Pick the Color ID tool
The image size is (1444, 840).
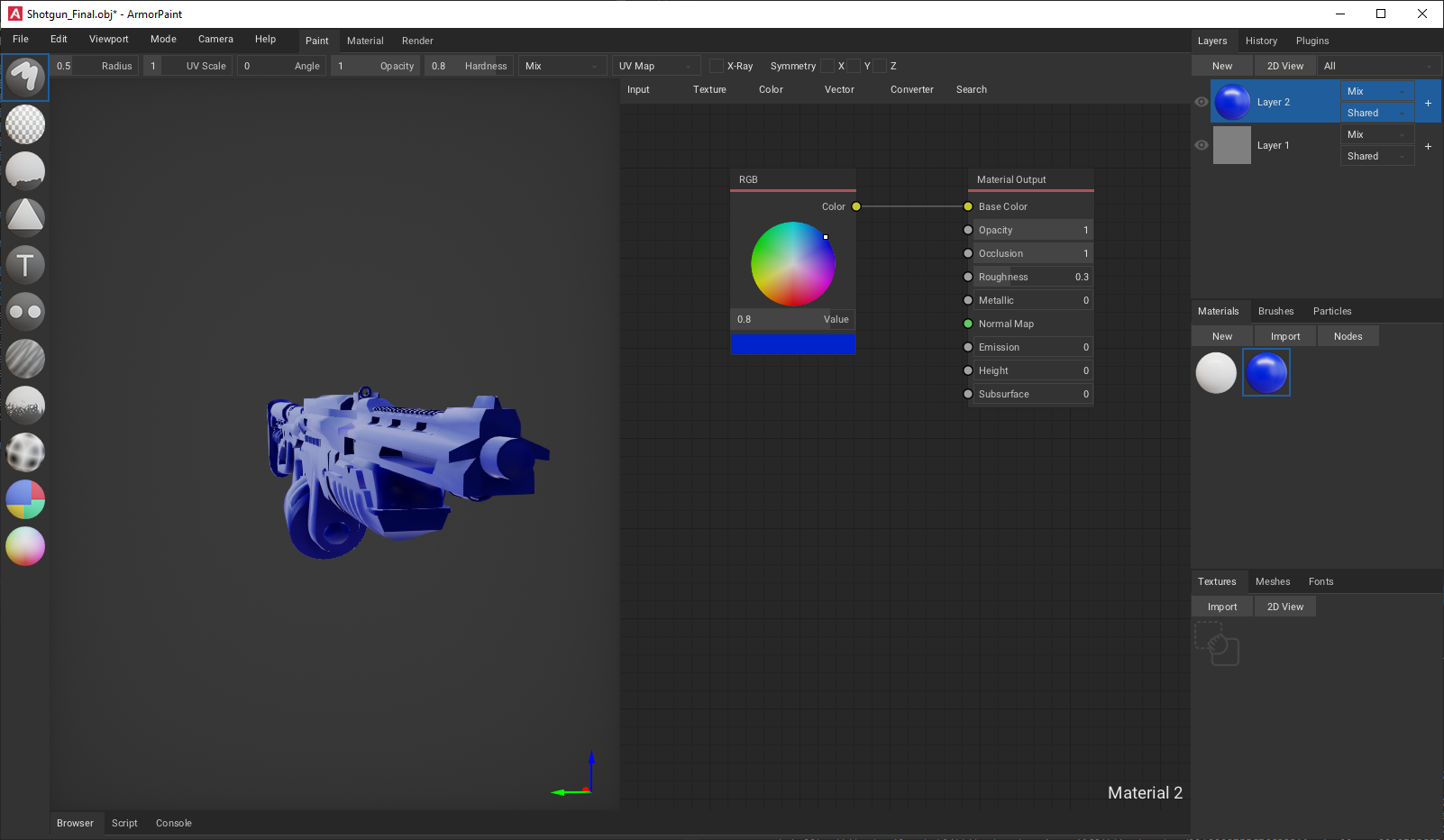(x=25, y=499)
